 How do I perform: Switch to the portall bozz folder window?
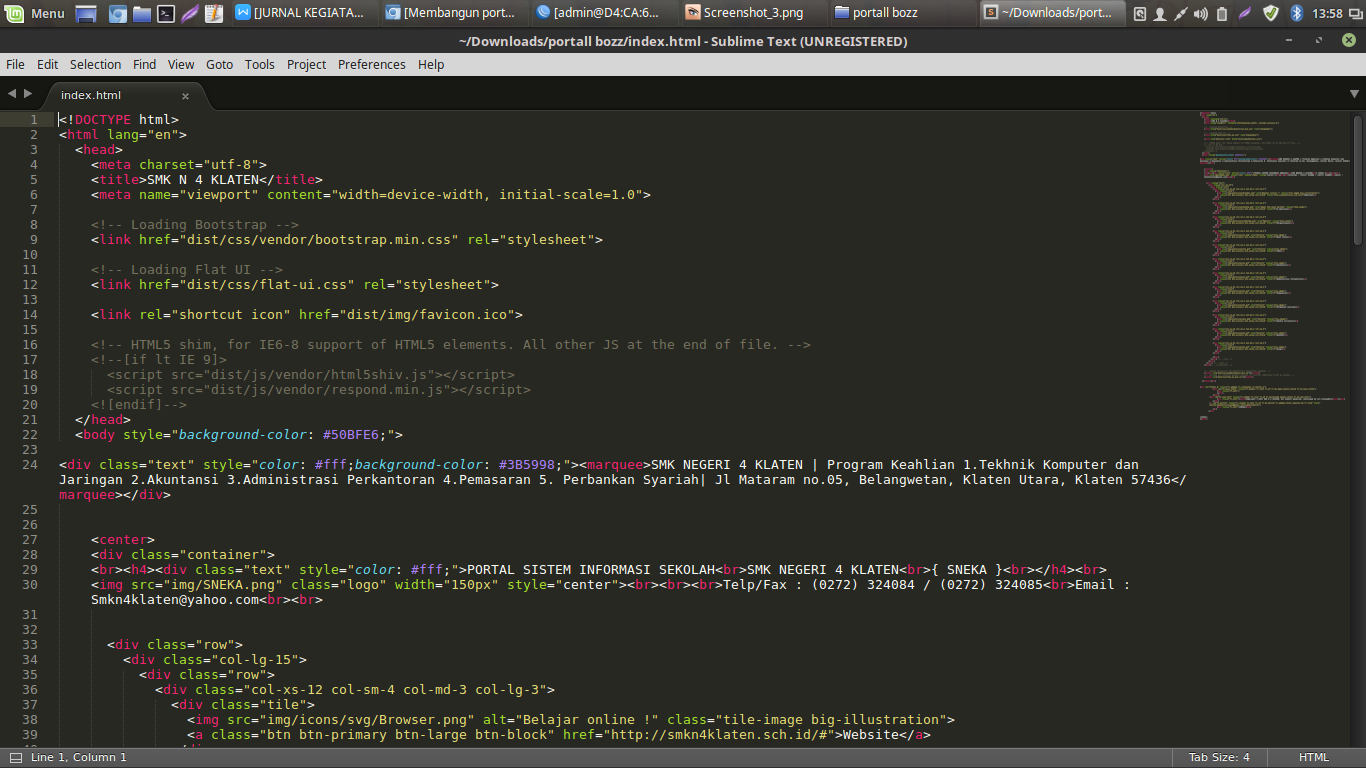tap(906, 13)
